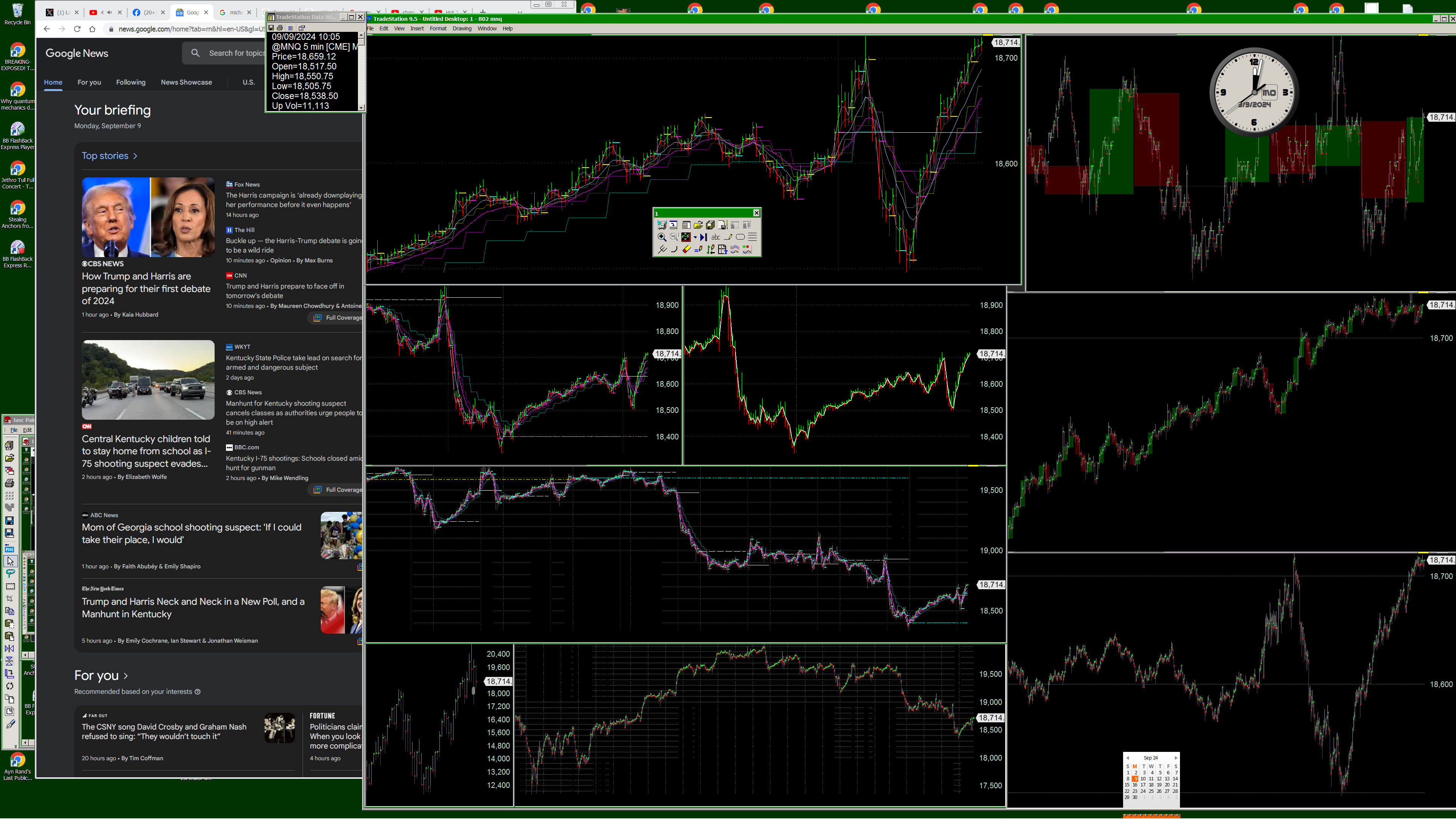Viewport: 1456px width, 819px height.
Task: Select the arrow pointer tool in Paint Shop
Action: click(10, 561)
